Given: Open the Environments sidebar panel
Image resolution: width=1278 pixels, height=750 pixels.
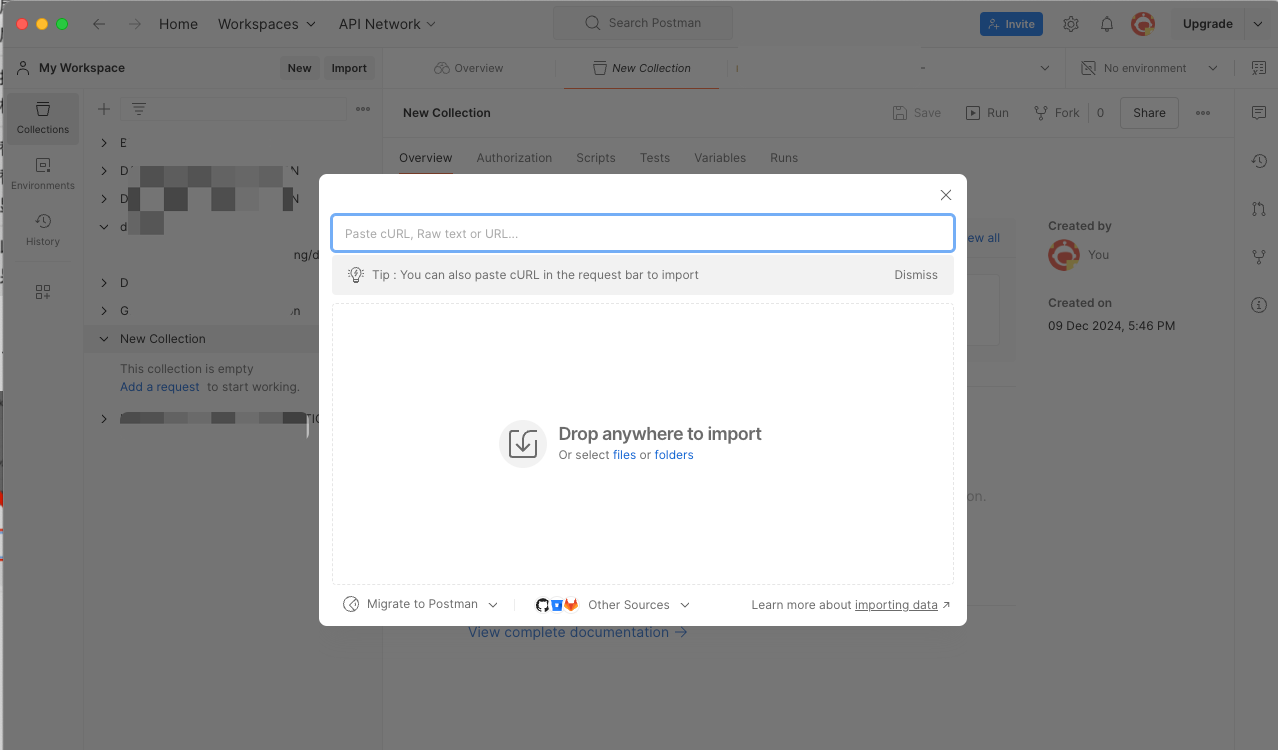Looking at the screenshot, I should [43, 174].
